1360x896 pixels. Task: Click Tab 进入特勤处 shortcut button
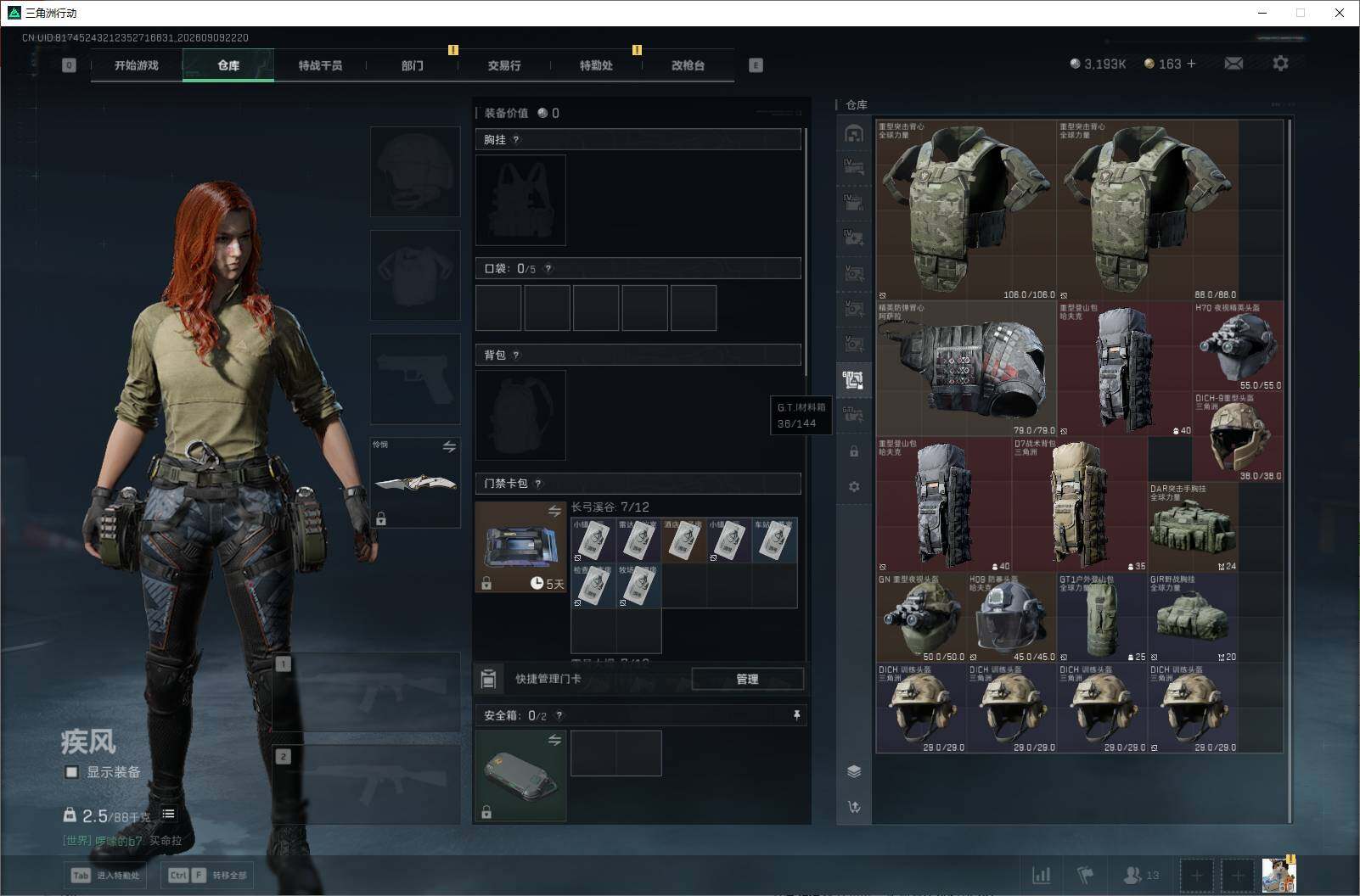[x=107, y=875]
